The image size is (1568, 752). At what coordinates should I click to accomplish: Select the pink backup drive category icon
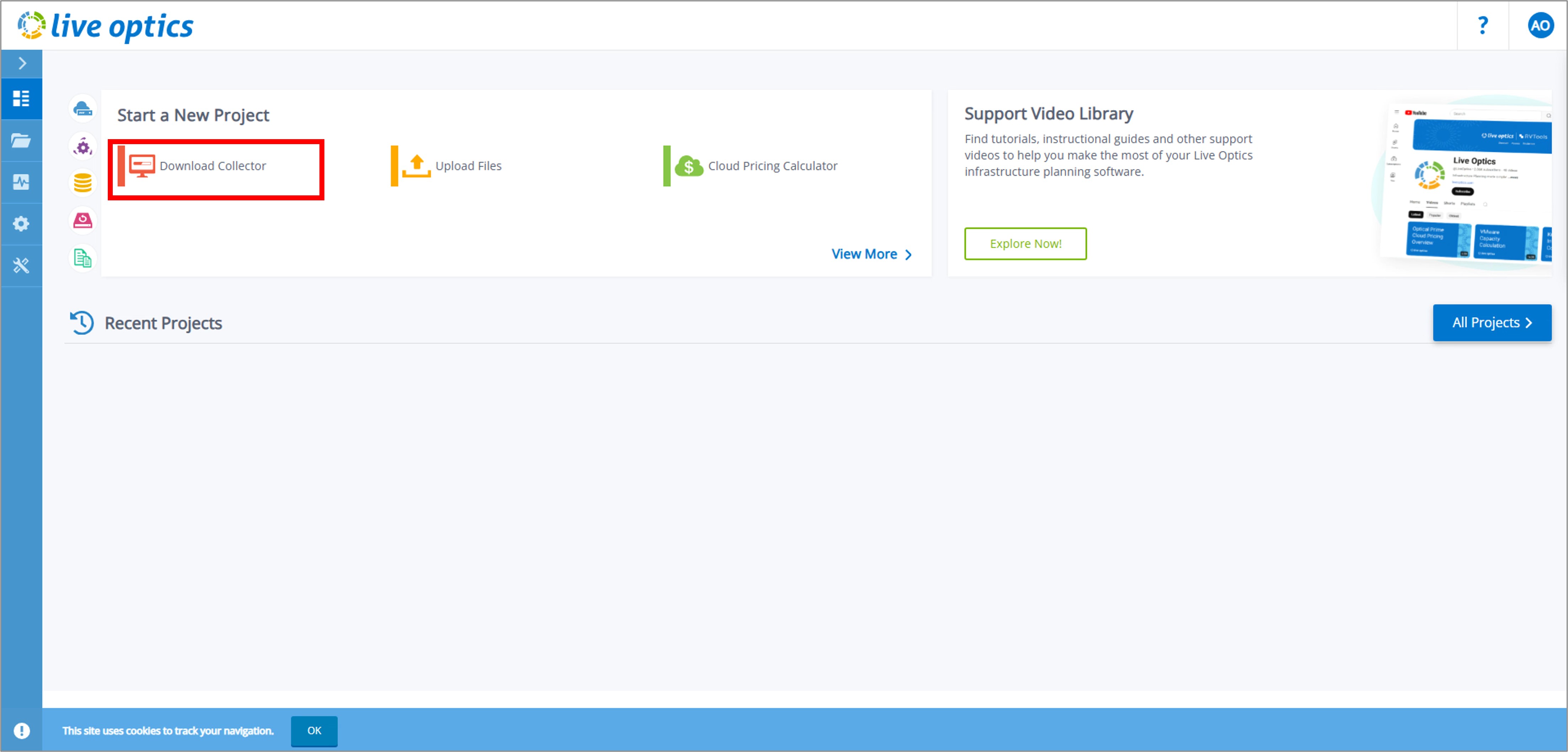coord(83,220)
